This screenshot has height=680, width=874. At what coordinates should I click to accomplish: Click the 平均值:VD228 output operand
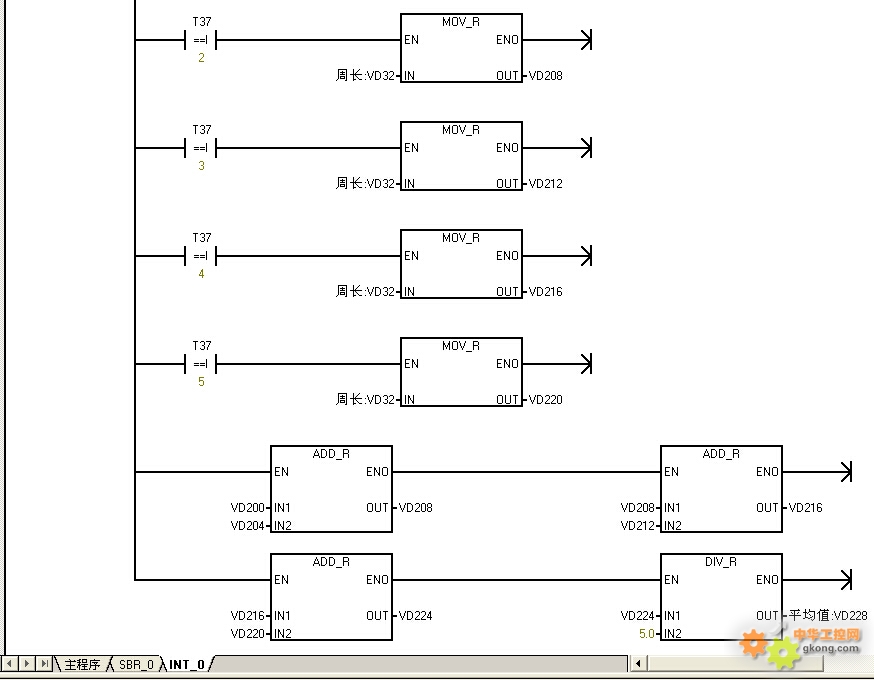click(828, 616)
